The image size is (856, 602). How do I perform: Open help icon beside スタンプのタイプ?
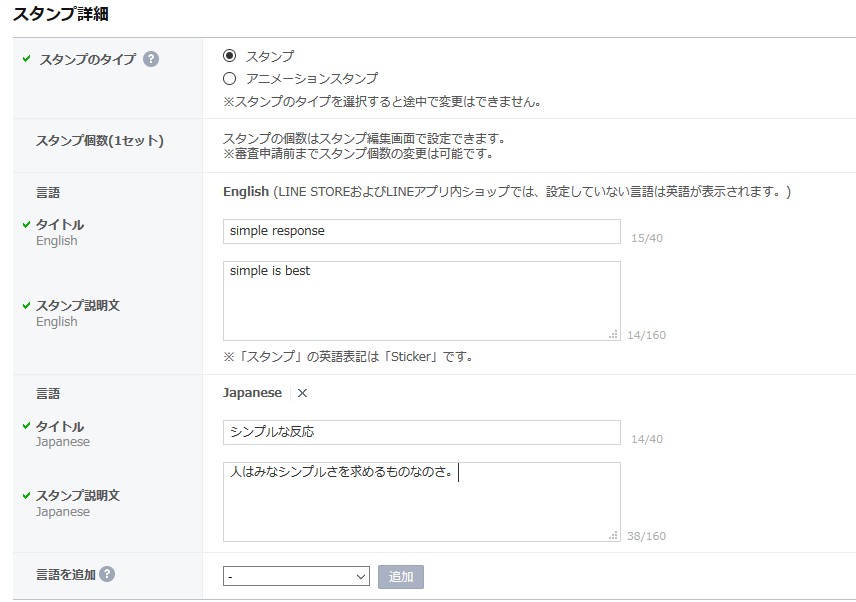coord(151,59)
